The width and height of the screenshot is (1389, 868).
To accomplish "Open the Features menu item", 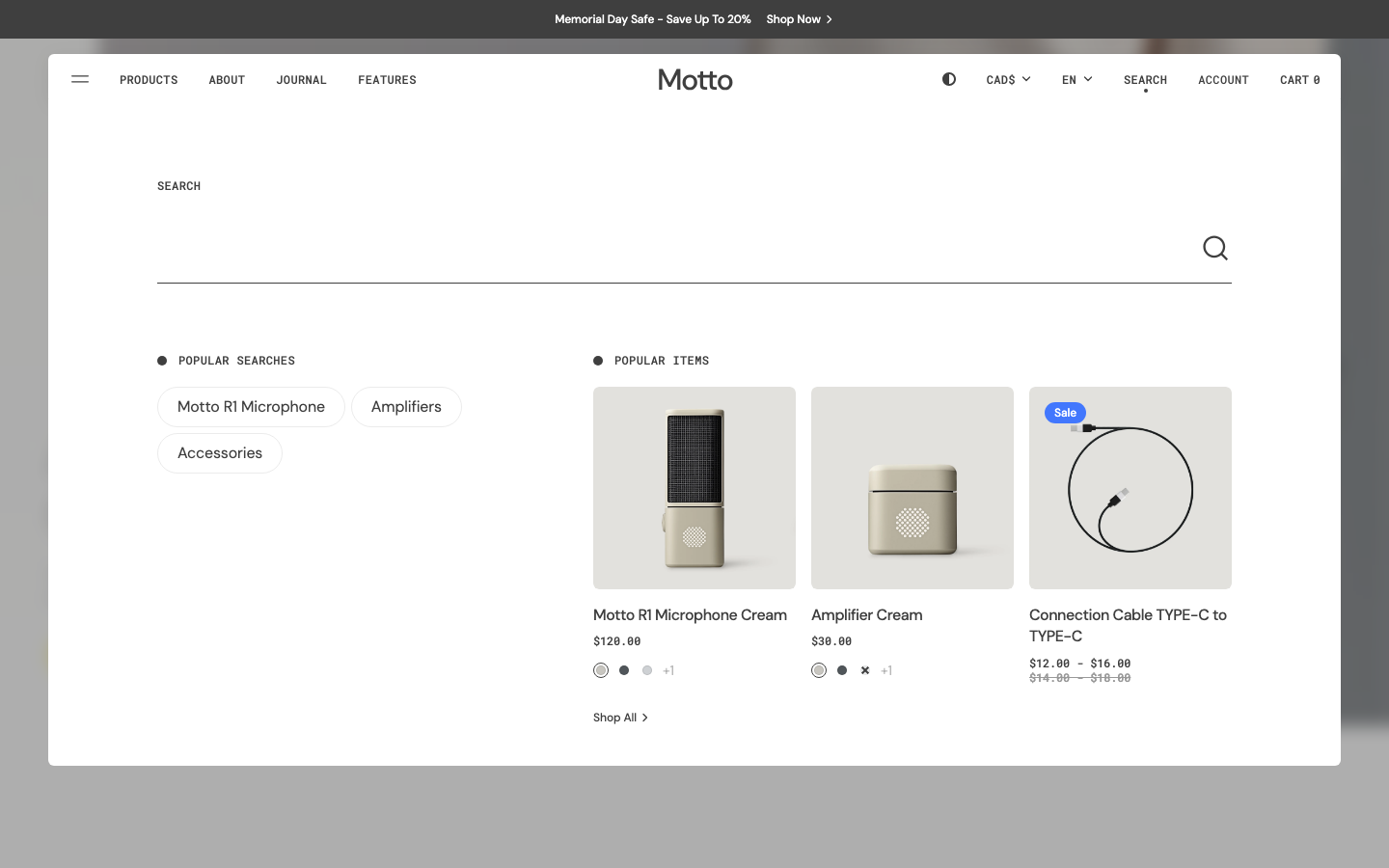I will point(387,80).
